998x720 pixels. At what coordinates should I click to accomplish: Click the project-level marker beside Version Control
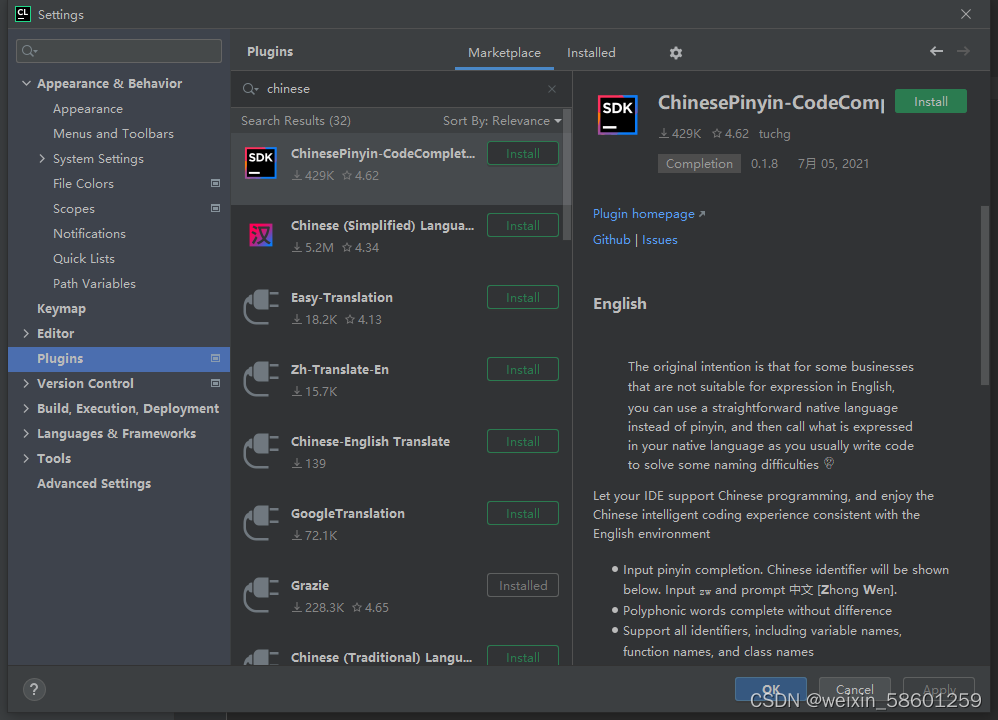[216, 383]
